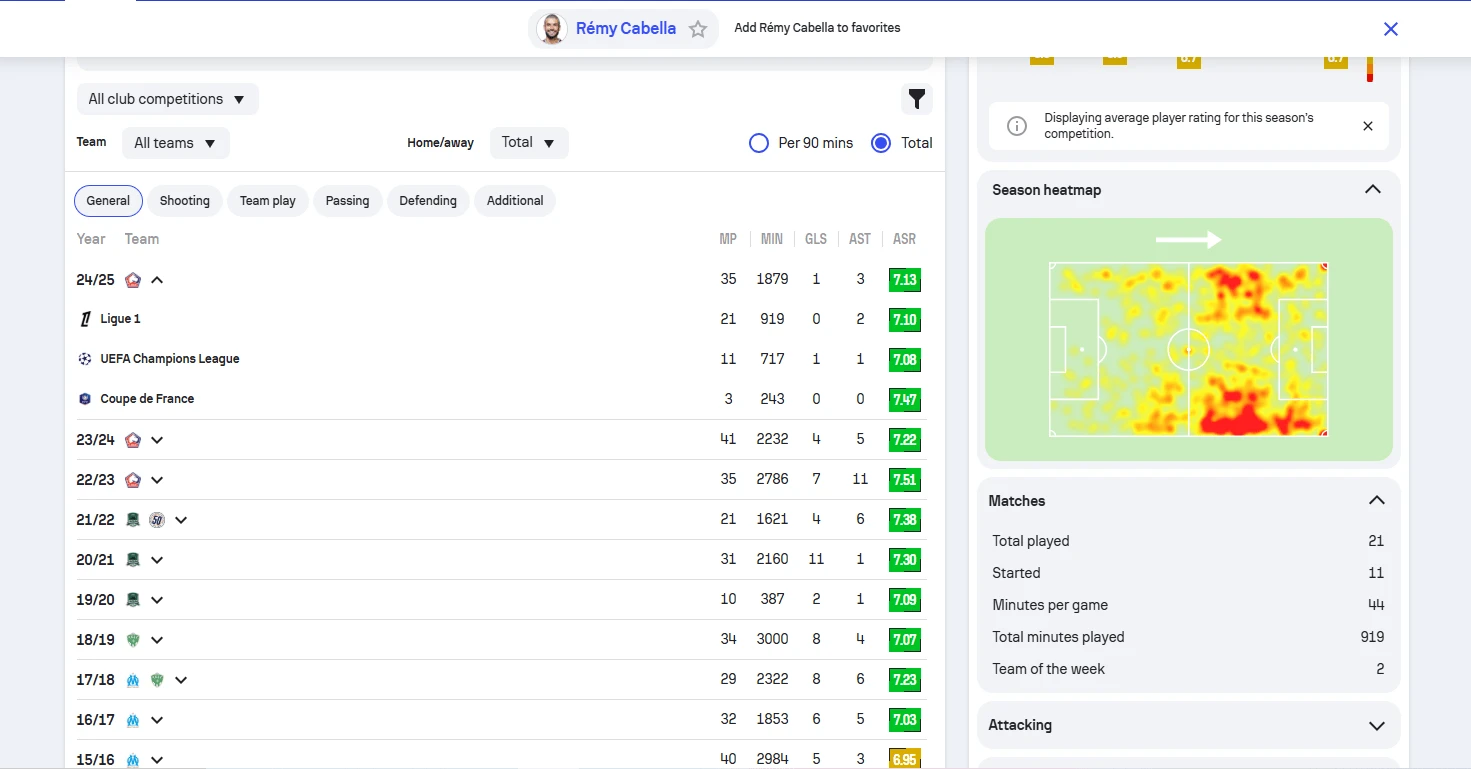Select the Per 90 mins radio button
1471x769 pixels.
click(759, 143)
